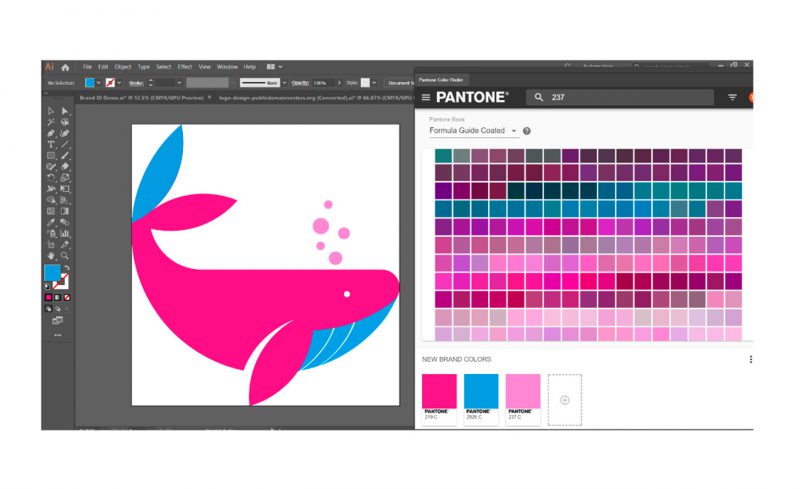Pick the Rotate tool

pos(51,178)
